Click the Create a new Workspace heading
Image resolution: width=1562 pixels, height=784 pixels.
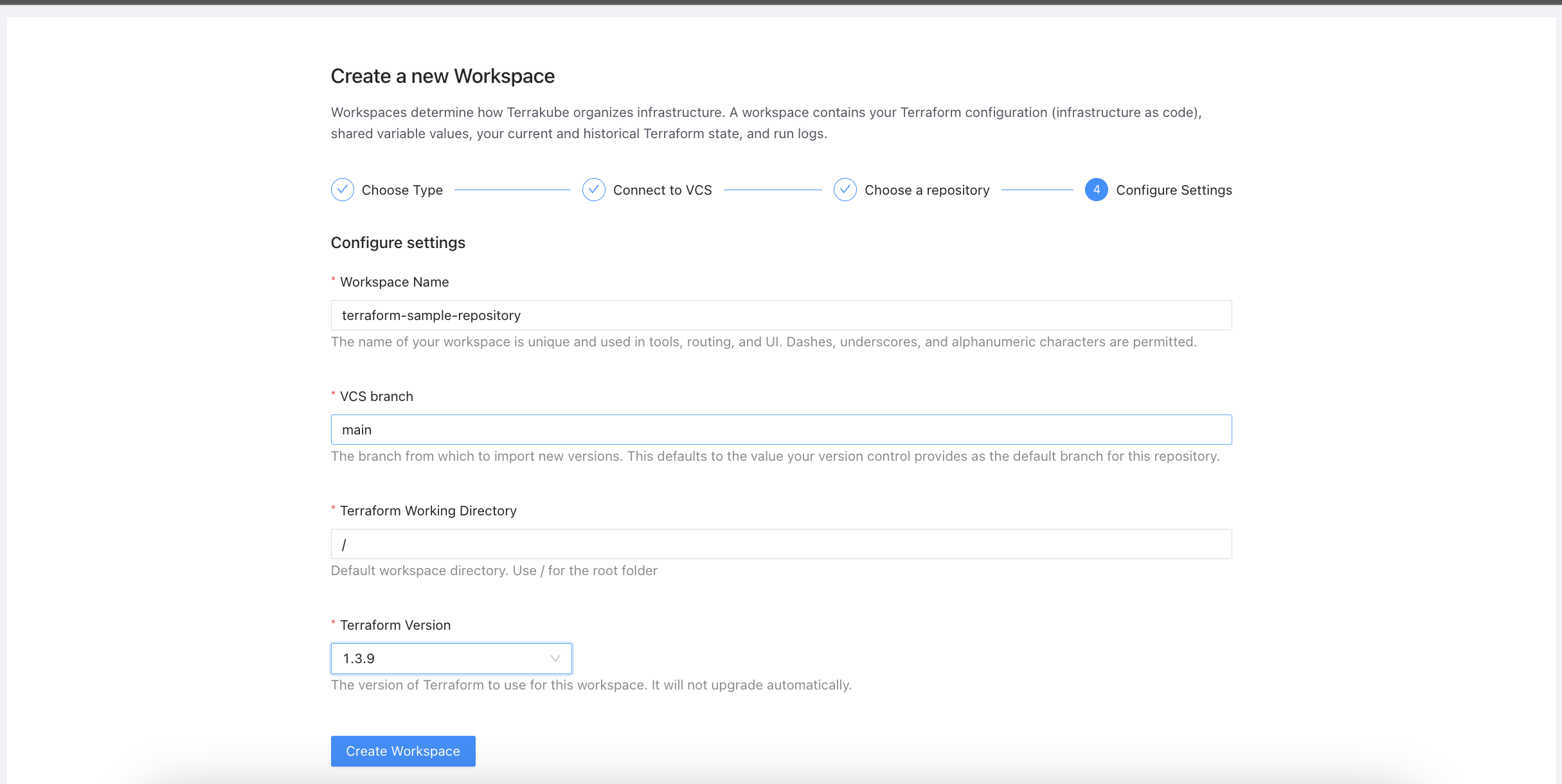tap(442, 76)
